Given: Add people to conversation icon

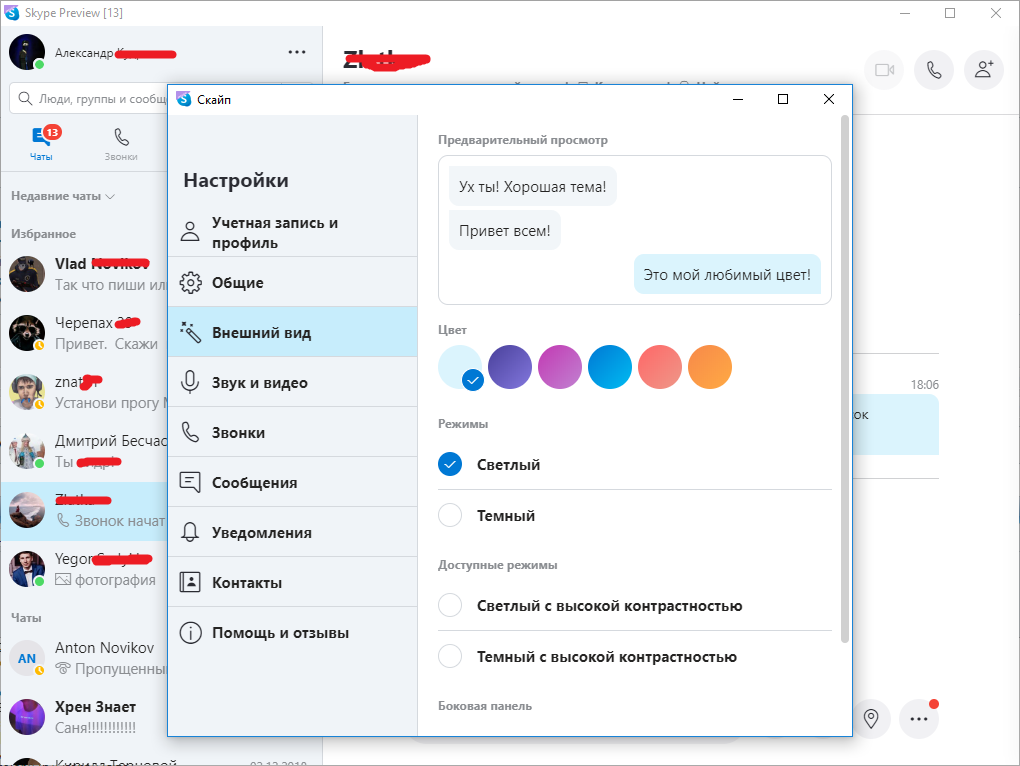Looking at the screenshot, I should pos(984,70).
